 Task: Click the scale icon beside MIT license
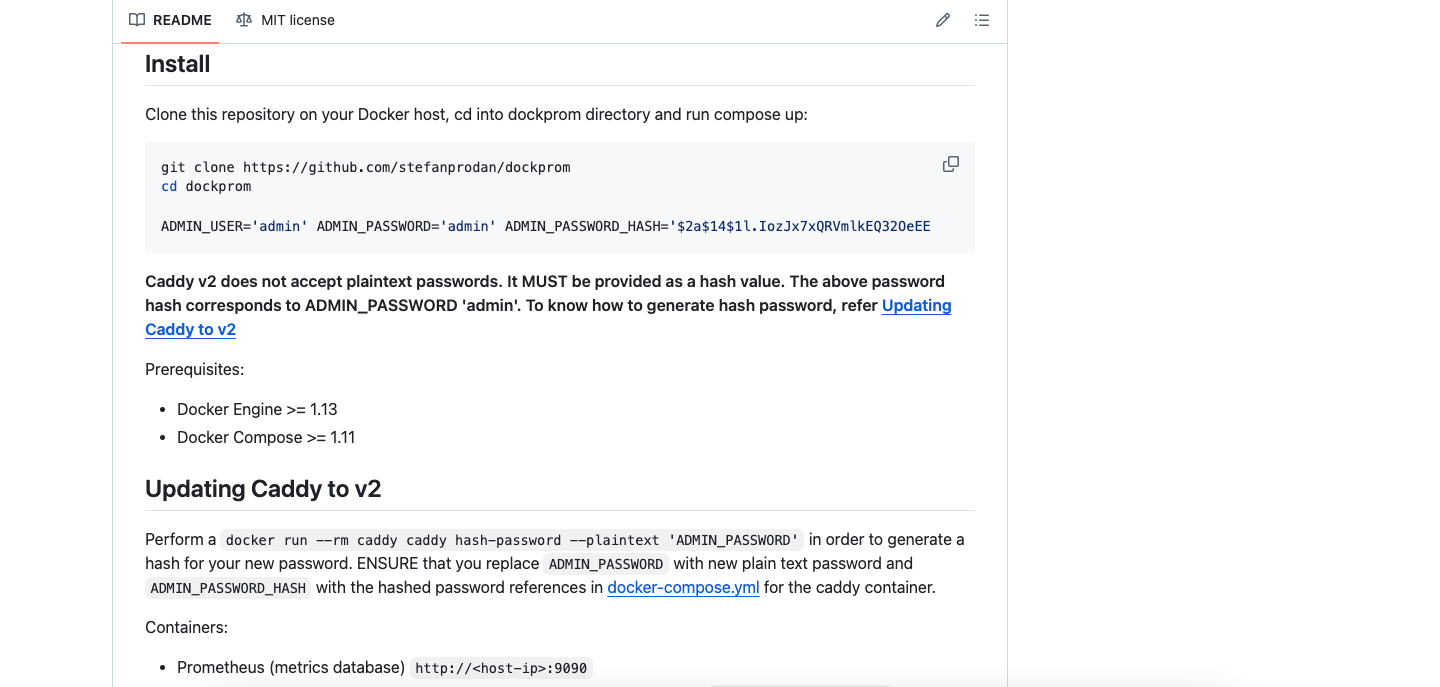(x=244, y=20)
